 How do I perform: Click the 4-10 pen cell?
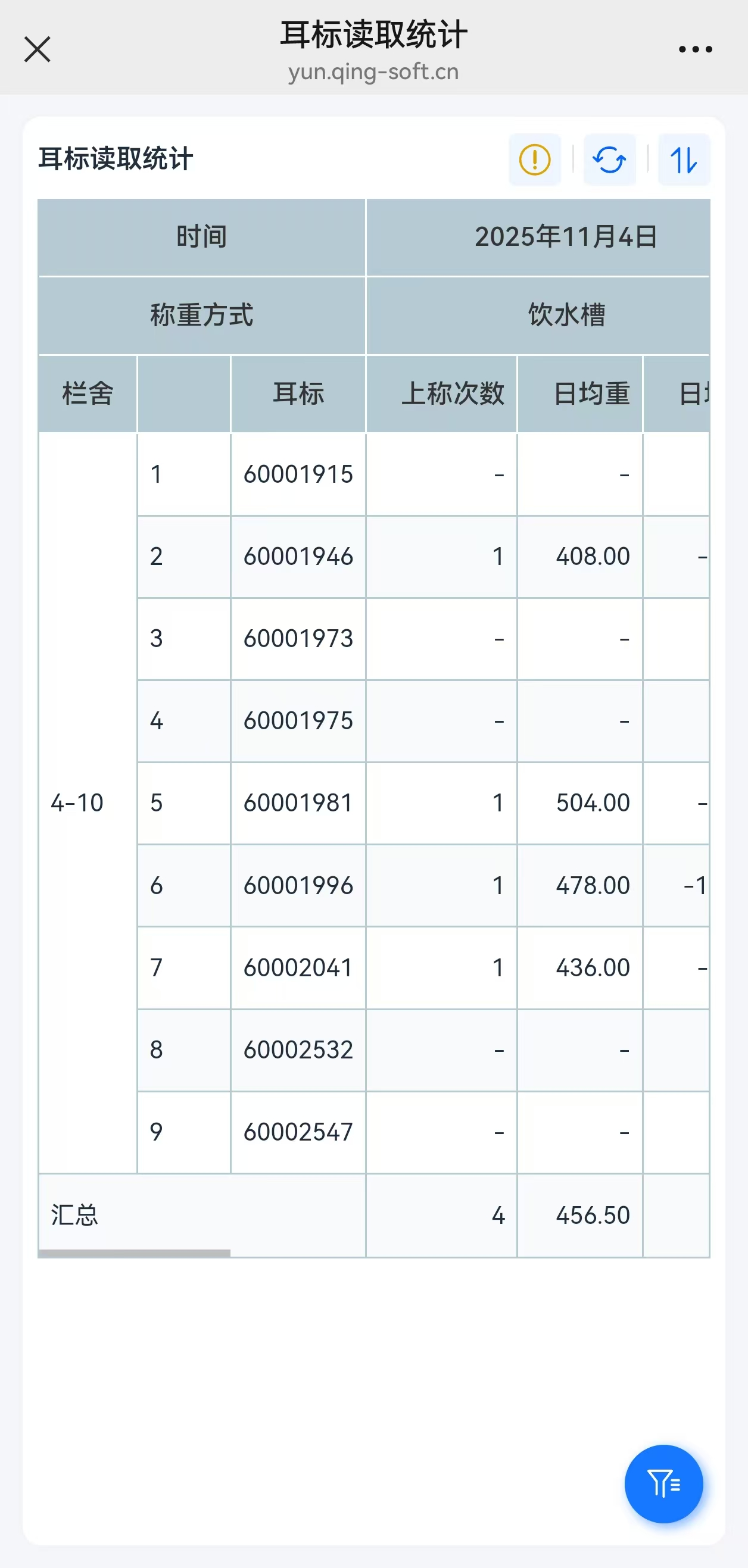pyautogui.click(x=77, y=803)
